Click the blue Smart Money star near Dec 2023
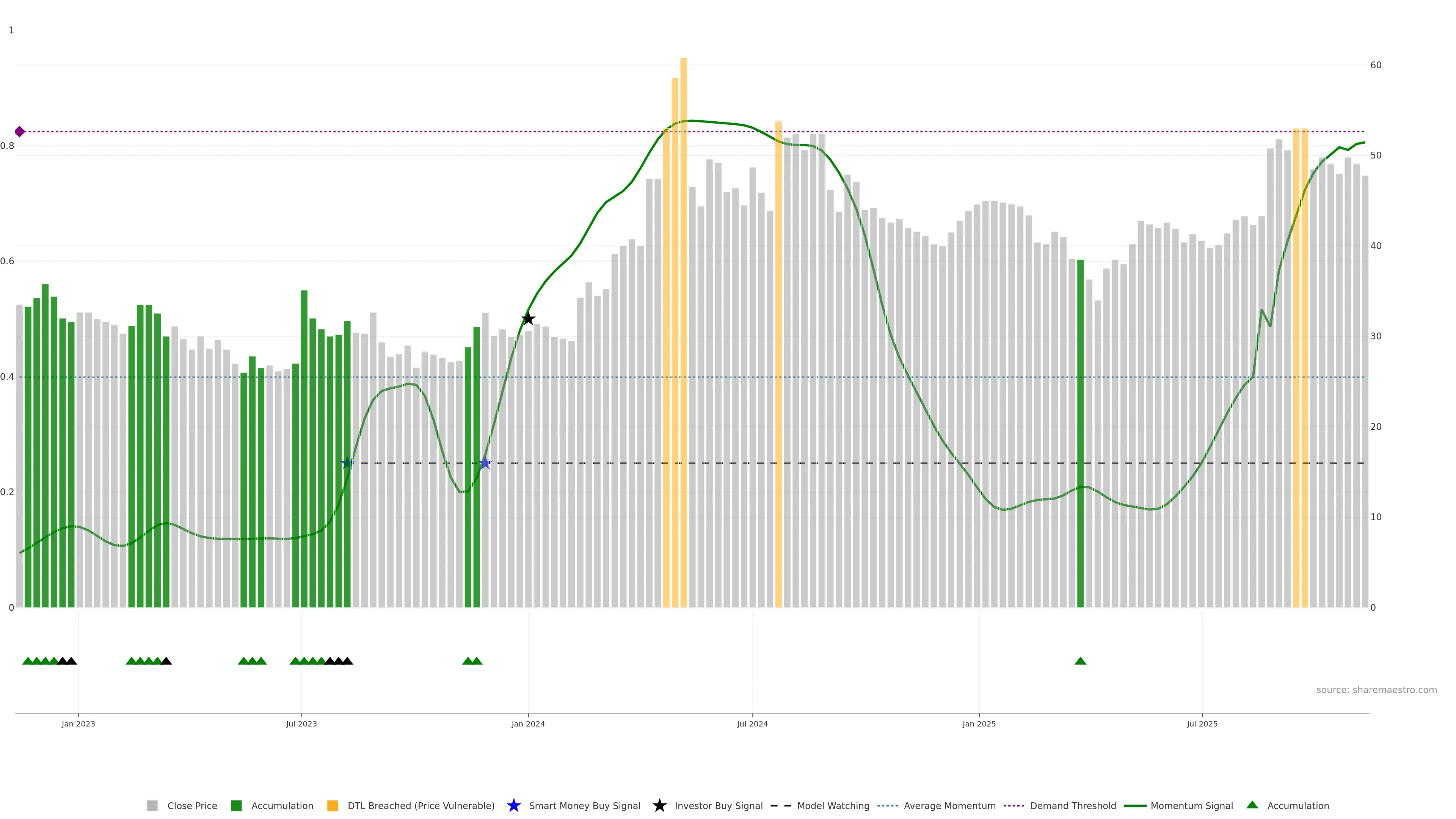The height and width of the screenshot is (819, 1456). (485, 463)
